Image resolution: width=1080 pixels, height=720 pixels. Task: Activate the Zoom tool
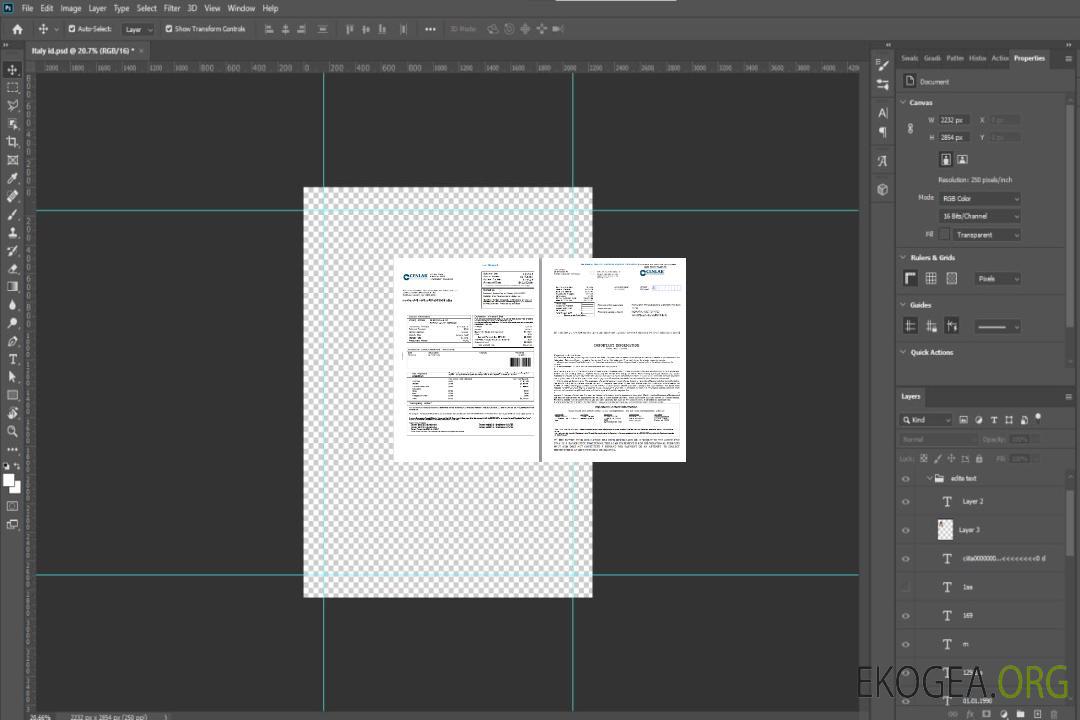pyautogui.click(x=13, y=431)
